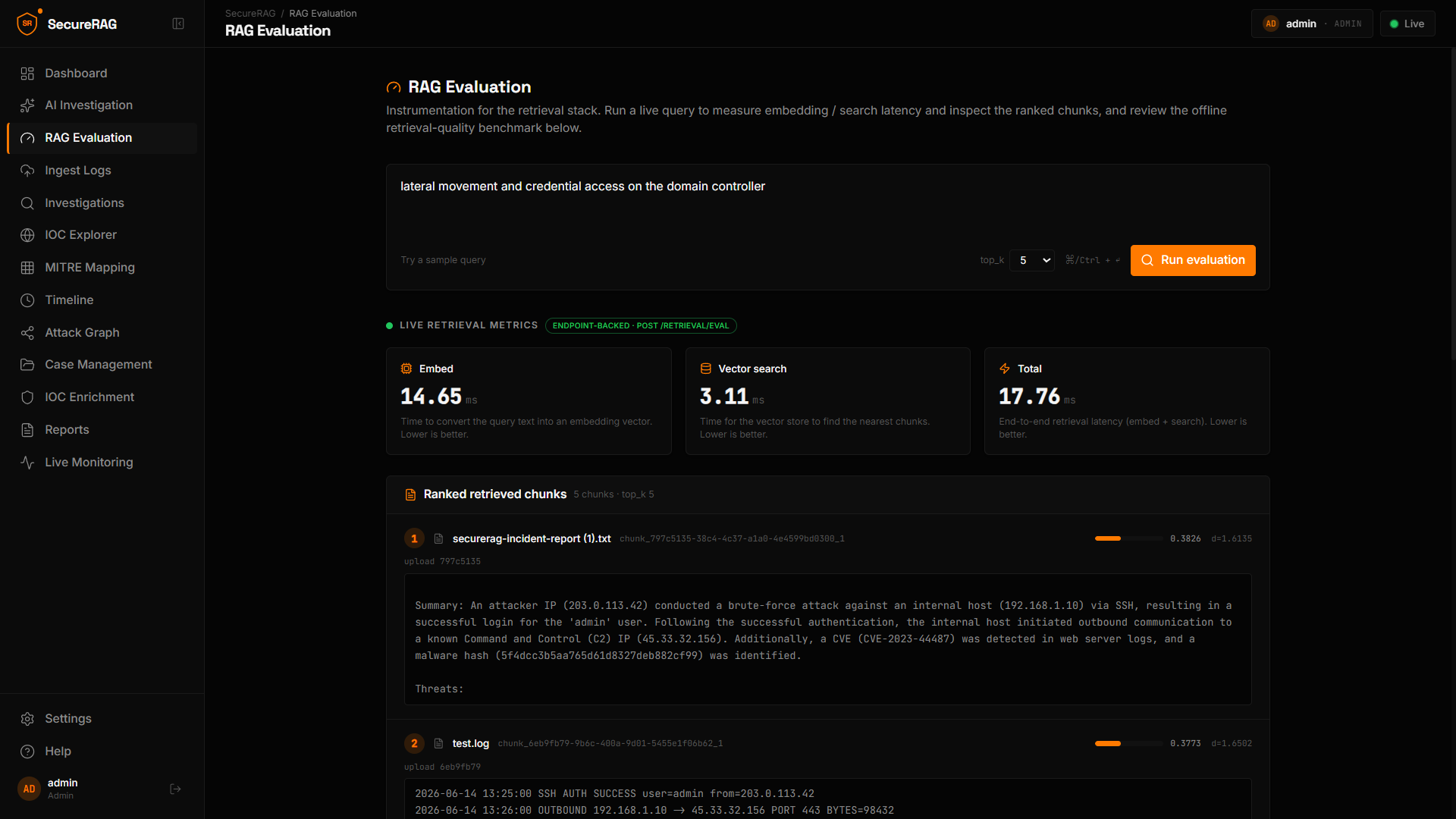Go to AI Investigation page
1456x819 pixels.
pos(102,105)
